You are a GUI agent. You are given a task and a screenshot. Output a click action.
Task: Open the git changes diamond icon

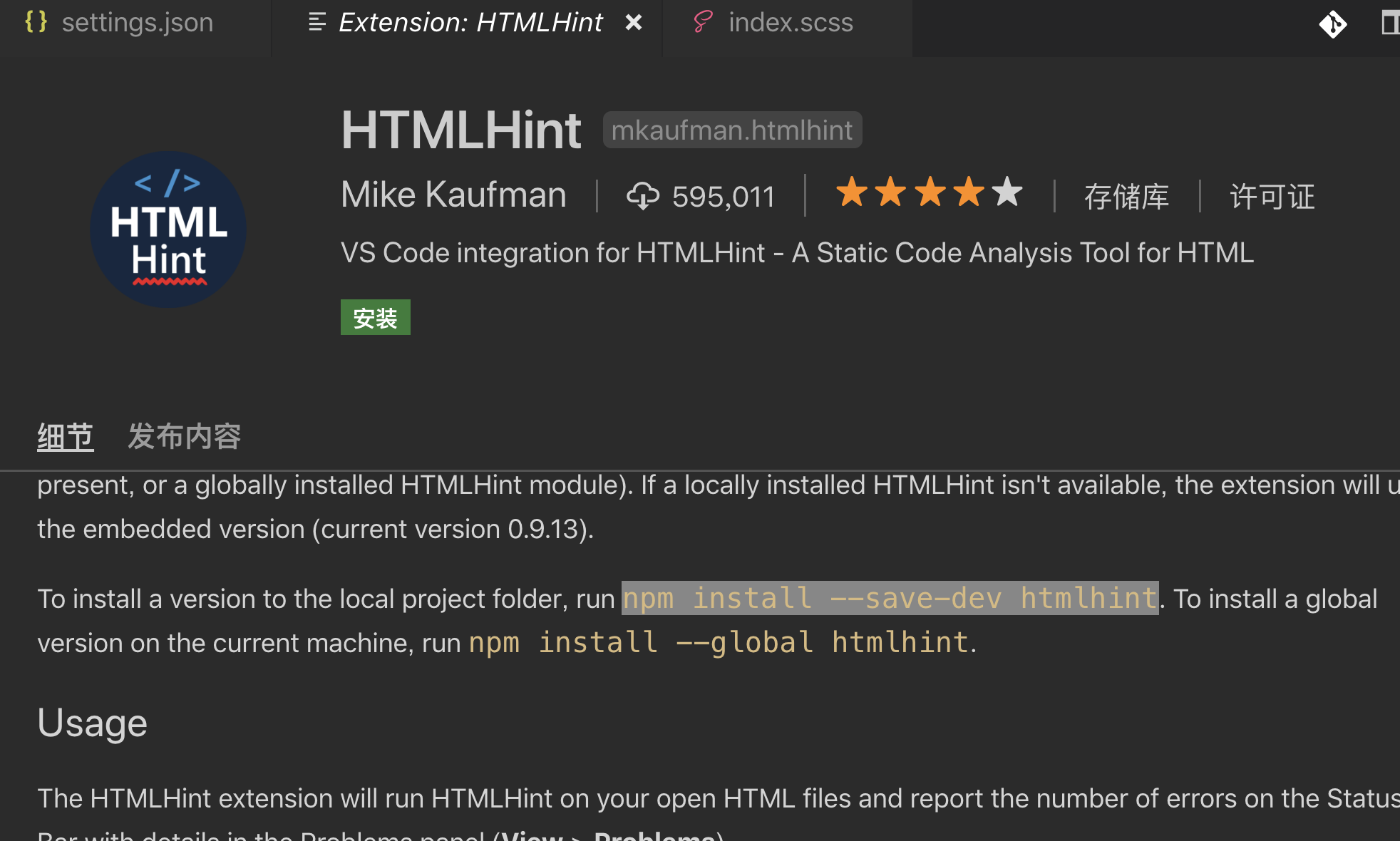(x=1332, y=24)
